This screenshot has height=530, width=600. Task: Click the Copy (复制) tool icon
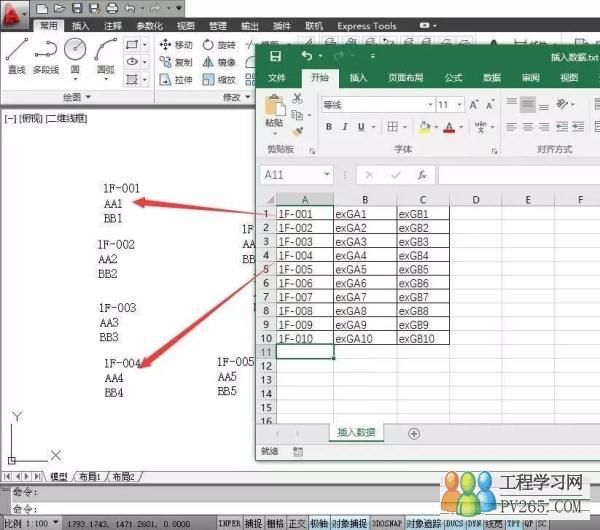point(165,62)
